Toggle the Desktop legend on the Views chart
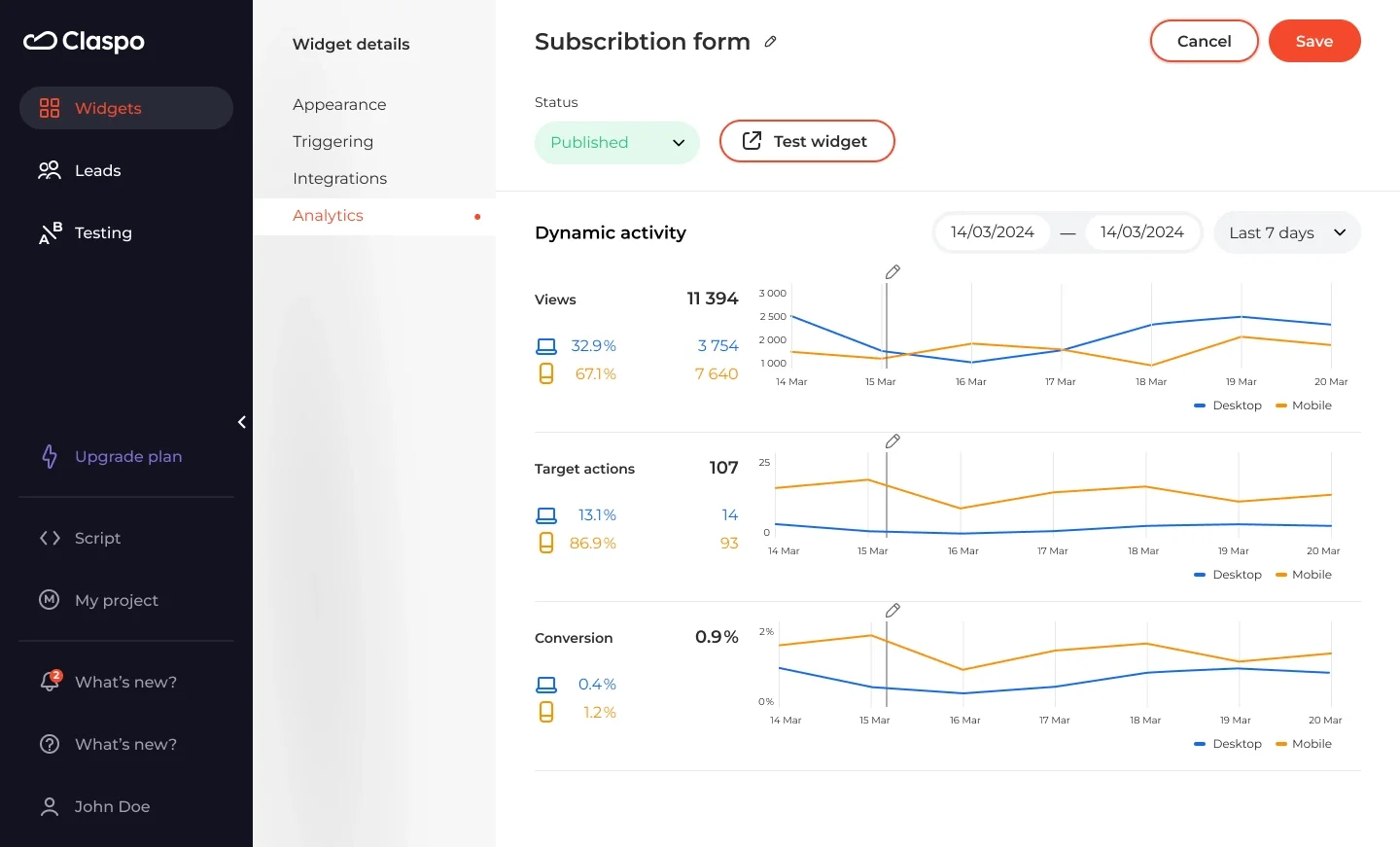The image size is (1400, 847). click(1227, 406)
